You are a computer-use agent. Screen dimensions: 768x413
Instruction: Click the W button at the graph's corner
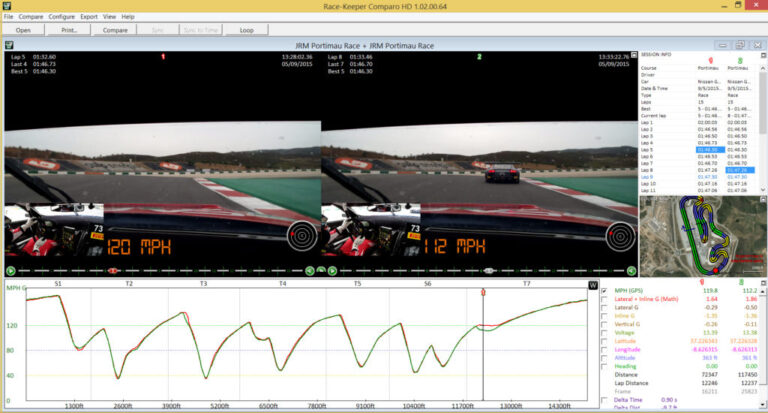(x=593, y=285)
